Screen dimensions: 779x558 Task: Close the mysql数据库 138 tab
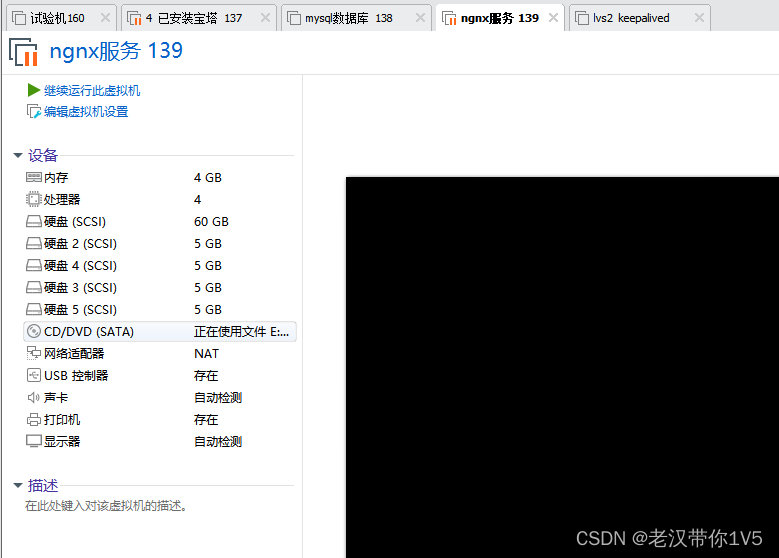(x=420, y=18)
